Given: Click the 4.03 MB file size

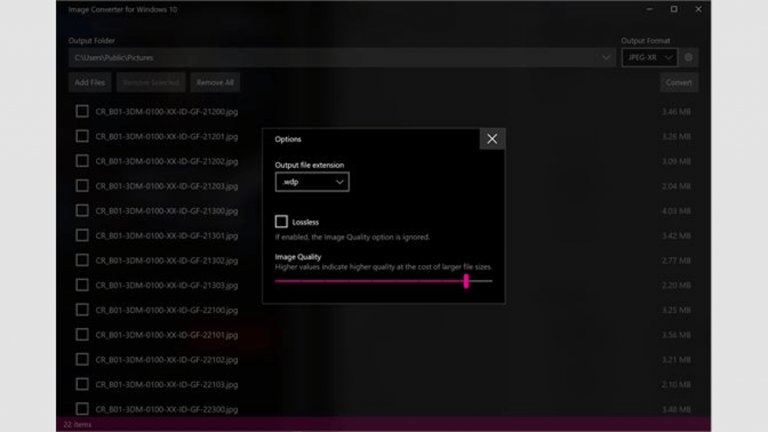Looking at the screenshot, I should click(676, 211).
